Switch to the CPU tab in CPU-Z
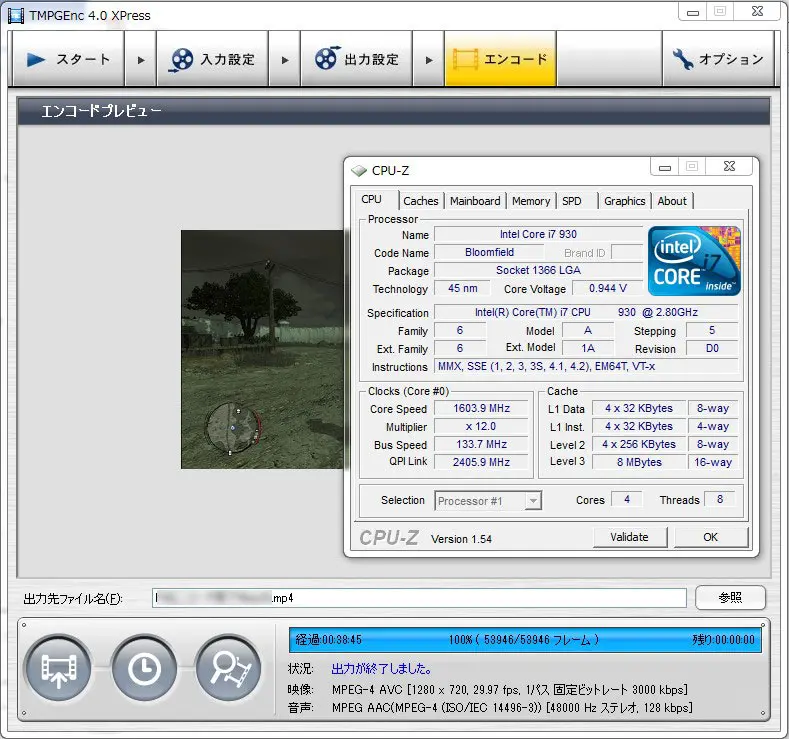 [371, 199]
